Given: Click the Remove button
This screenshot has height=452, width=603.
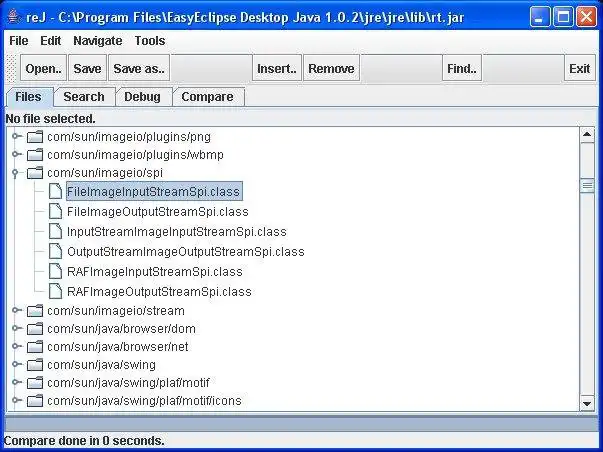Looking at the screenshot, I should click(x=331, y=68).
